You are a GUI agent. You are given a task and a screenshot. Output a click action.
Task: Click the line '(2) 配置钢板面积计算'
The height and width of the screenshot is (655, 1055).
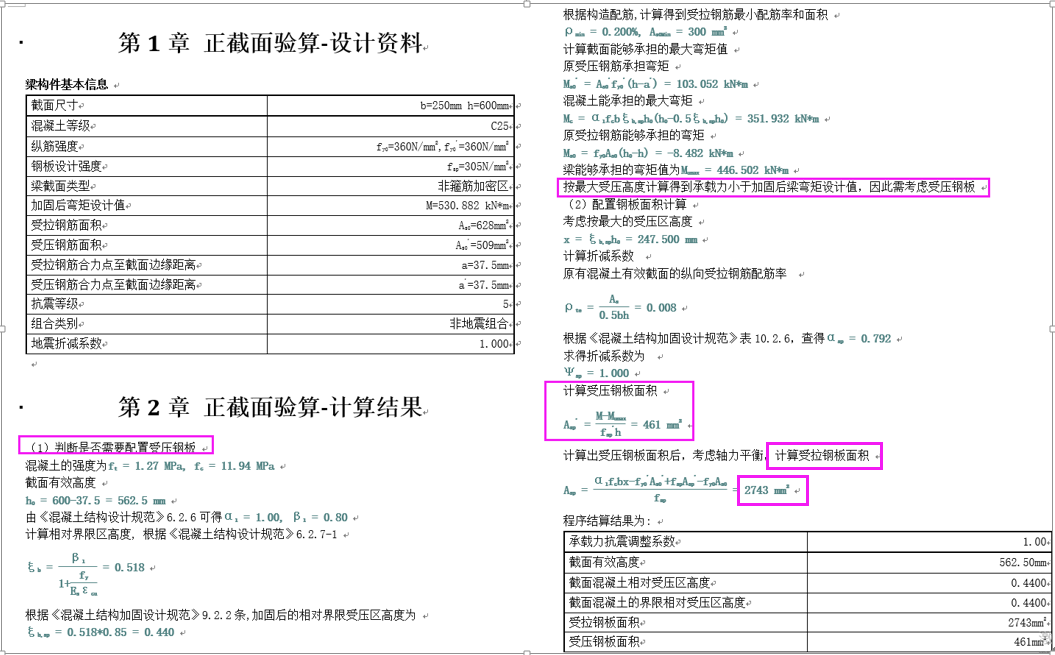[627, 204]
